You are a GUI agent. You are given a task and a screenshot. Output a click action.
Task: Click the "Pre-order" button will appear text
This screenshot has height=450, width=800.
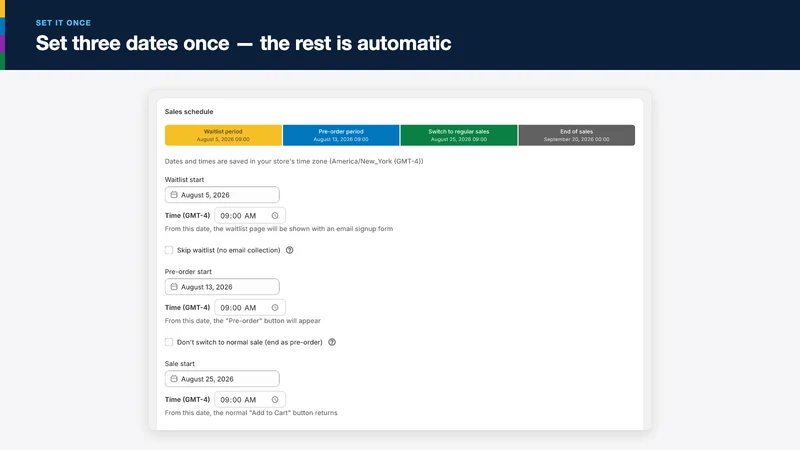[x=242, y=321]
